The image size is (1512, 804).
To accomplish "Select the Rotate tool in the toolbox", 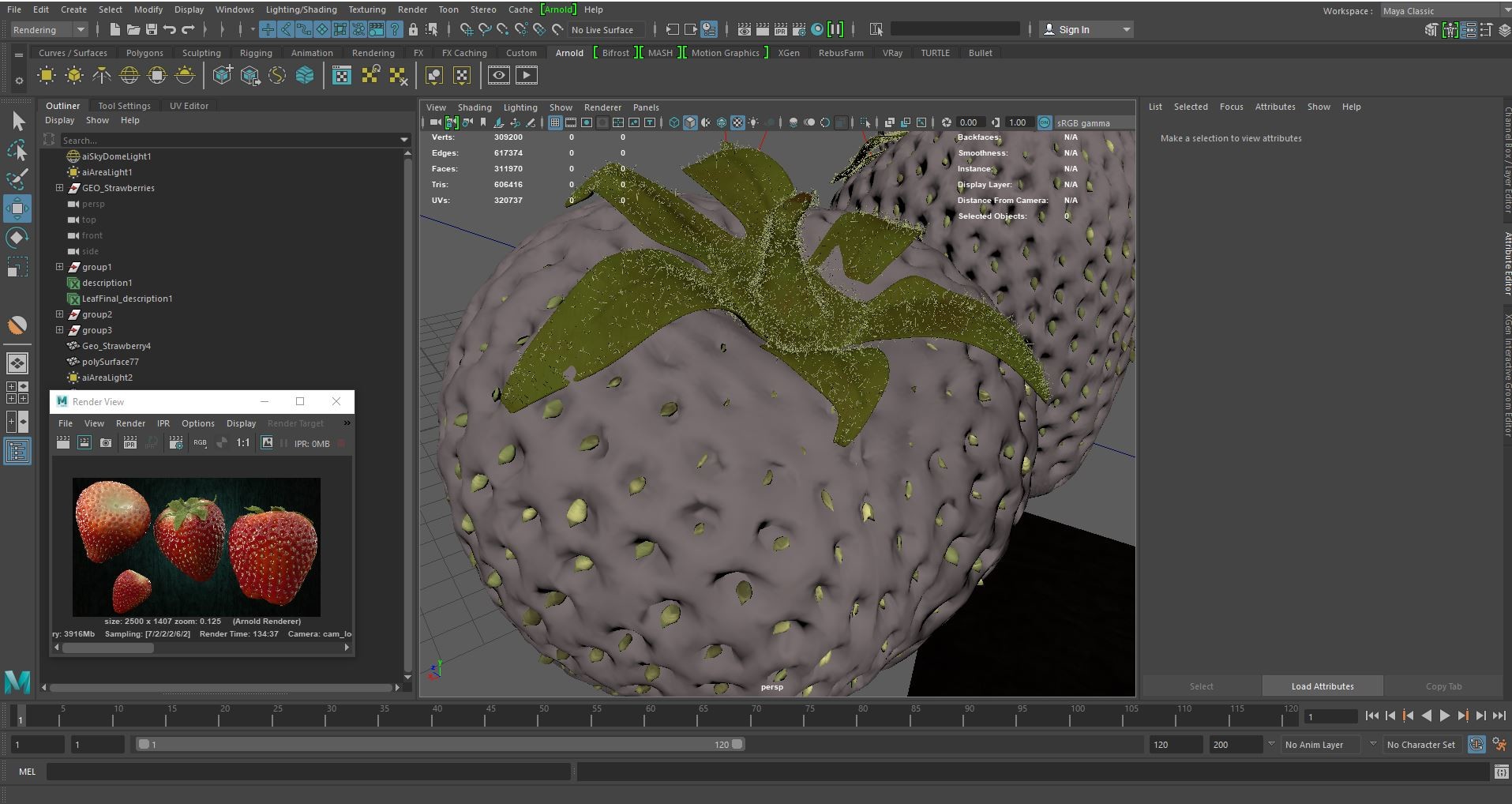I will tap(17, 238).
